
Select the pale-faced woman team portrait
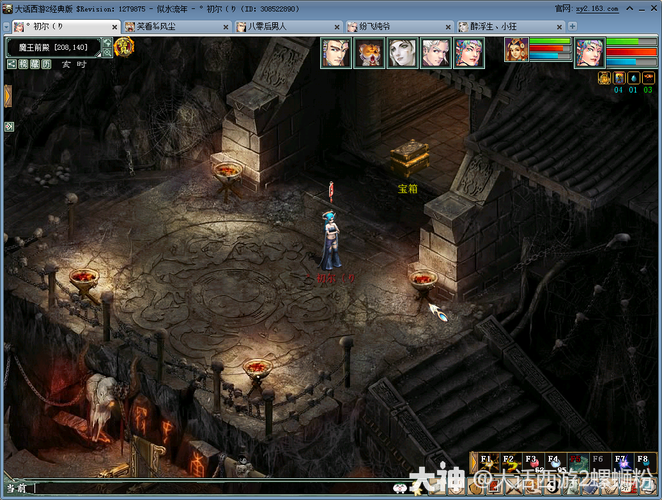(403, 53)
